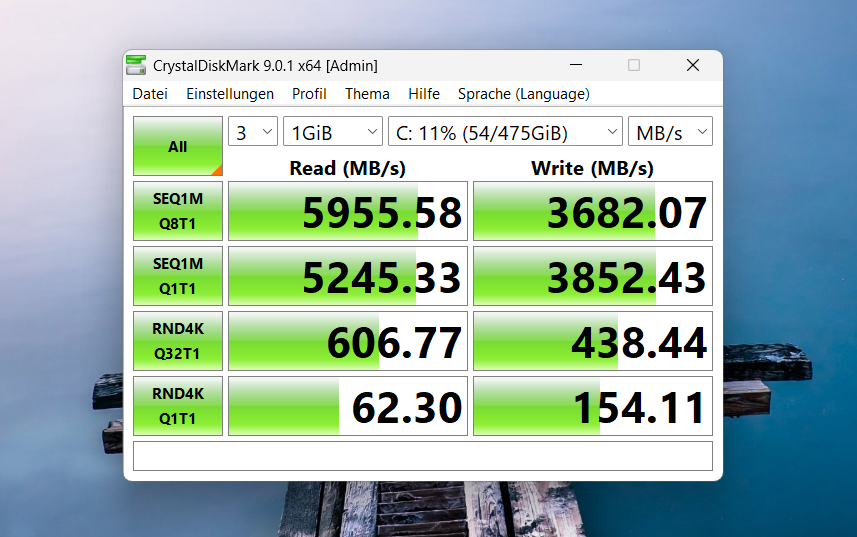This screenshot has height=537, width=857.
Task: Click the SEQ1M Q1T1 read result 5245.33
Action: (348, 276)
